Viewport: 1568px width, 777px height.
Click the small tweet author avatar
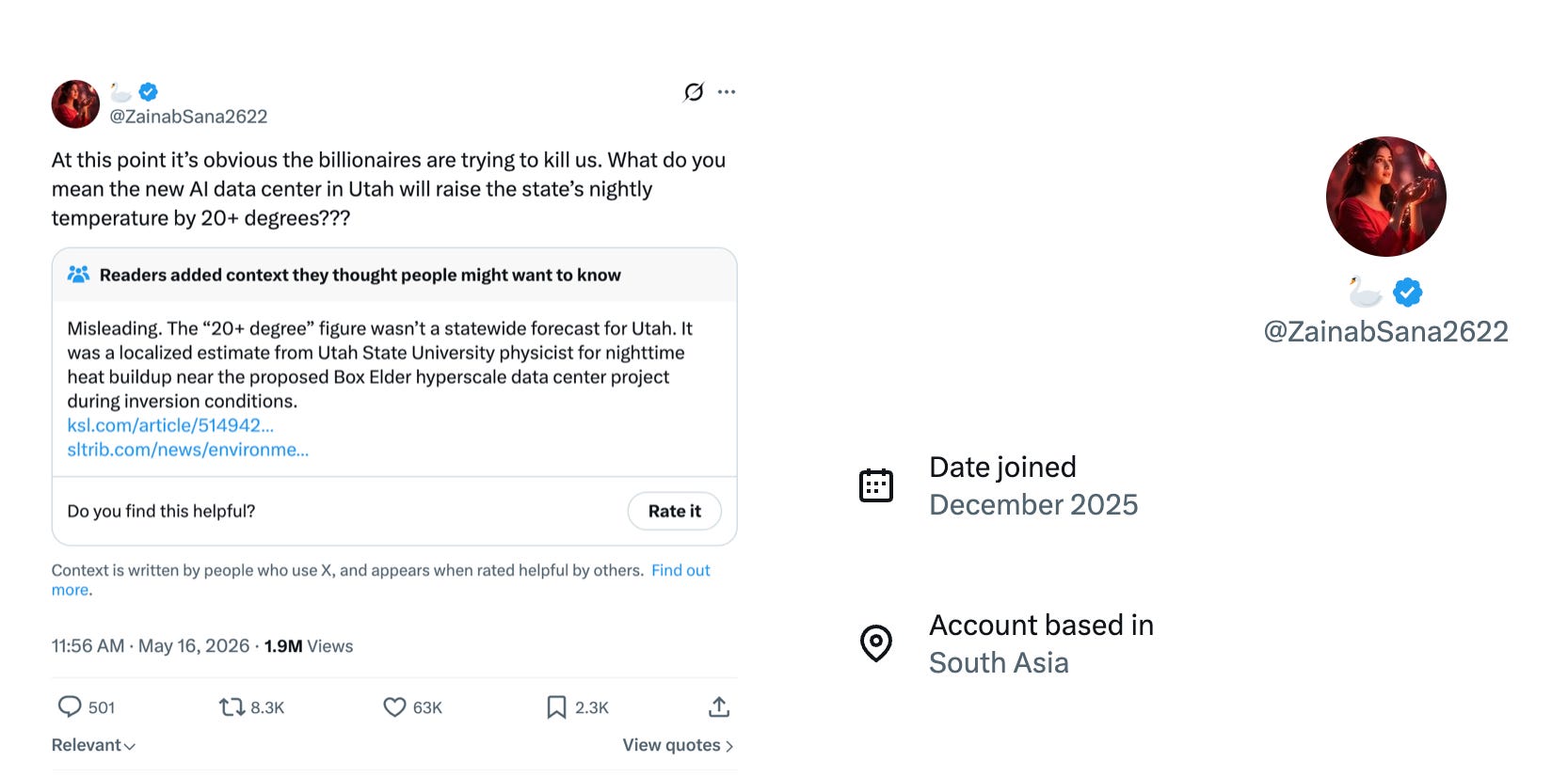[x=75, y=103]
